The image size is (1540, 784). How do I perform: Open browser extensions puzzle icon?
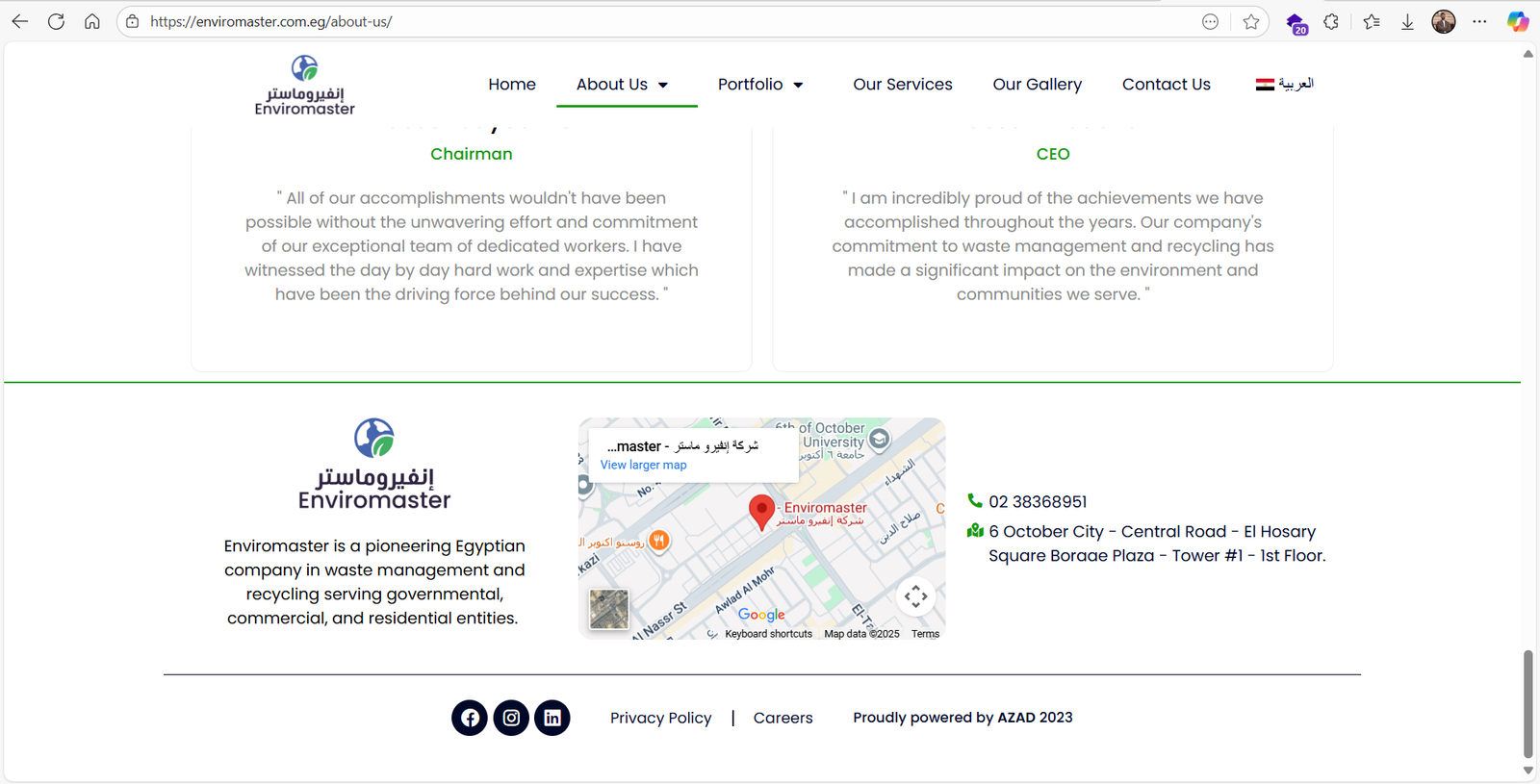point(1331,21)
